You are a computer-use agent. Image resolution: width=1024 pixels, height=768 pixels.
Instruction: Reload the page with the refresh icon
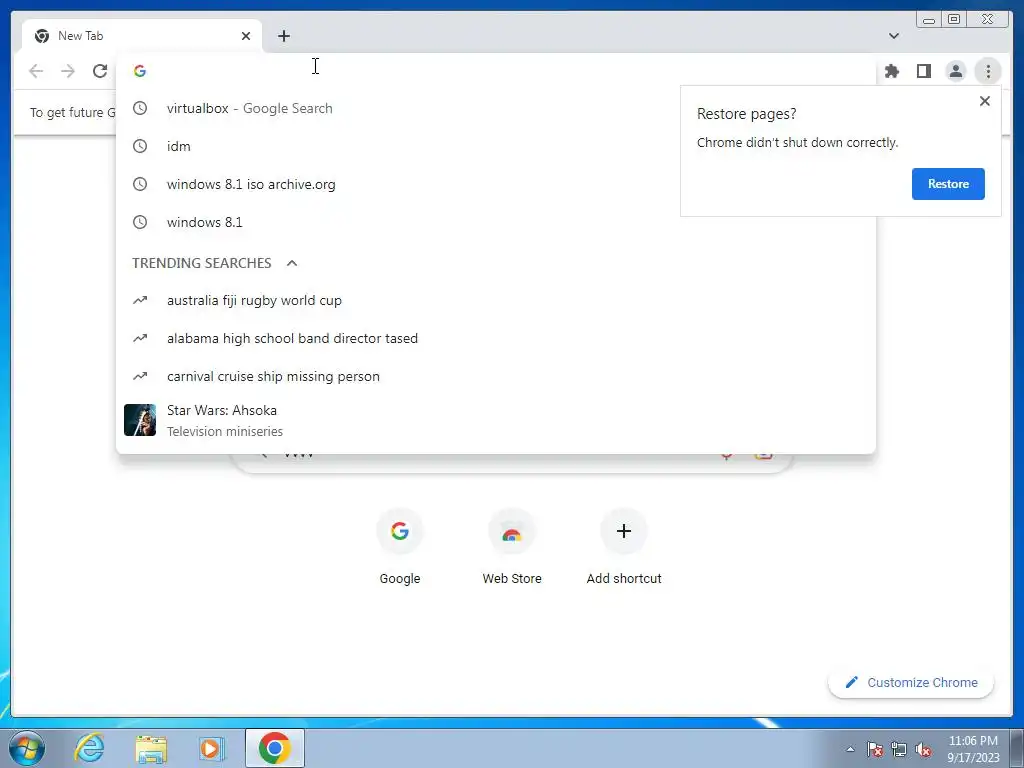coord(100,71)
